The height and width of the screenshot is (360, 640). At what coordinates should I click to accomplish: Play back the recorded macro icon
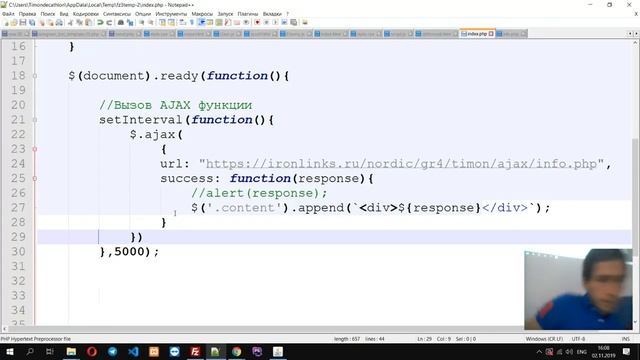275,22
